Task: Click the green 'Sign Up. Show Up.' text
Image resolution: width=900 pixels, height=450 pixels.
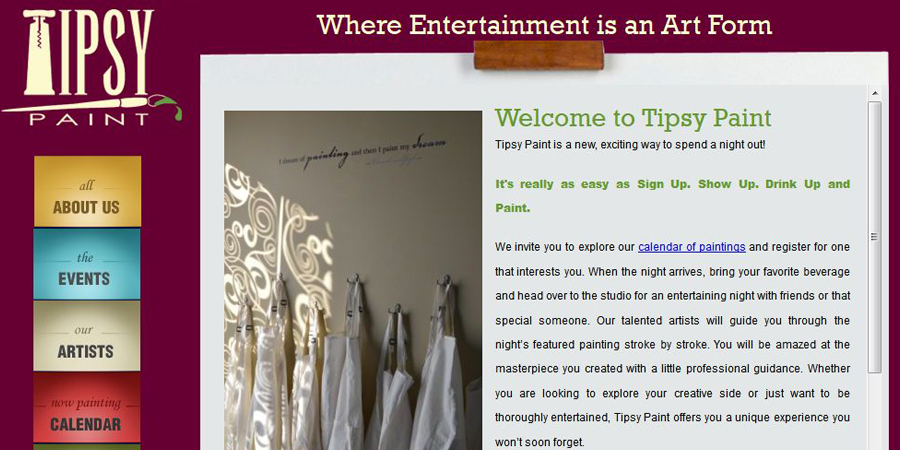Action: (x=672, y=196)
